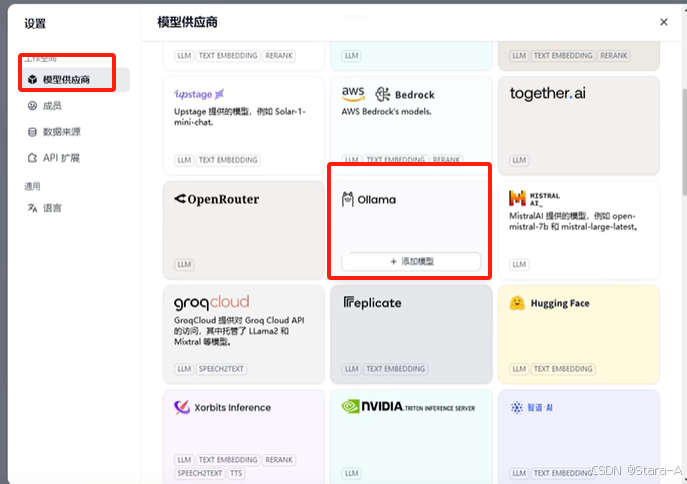Open the 数据来源 data source section

click(62, 132)
